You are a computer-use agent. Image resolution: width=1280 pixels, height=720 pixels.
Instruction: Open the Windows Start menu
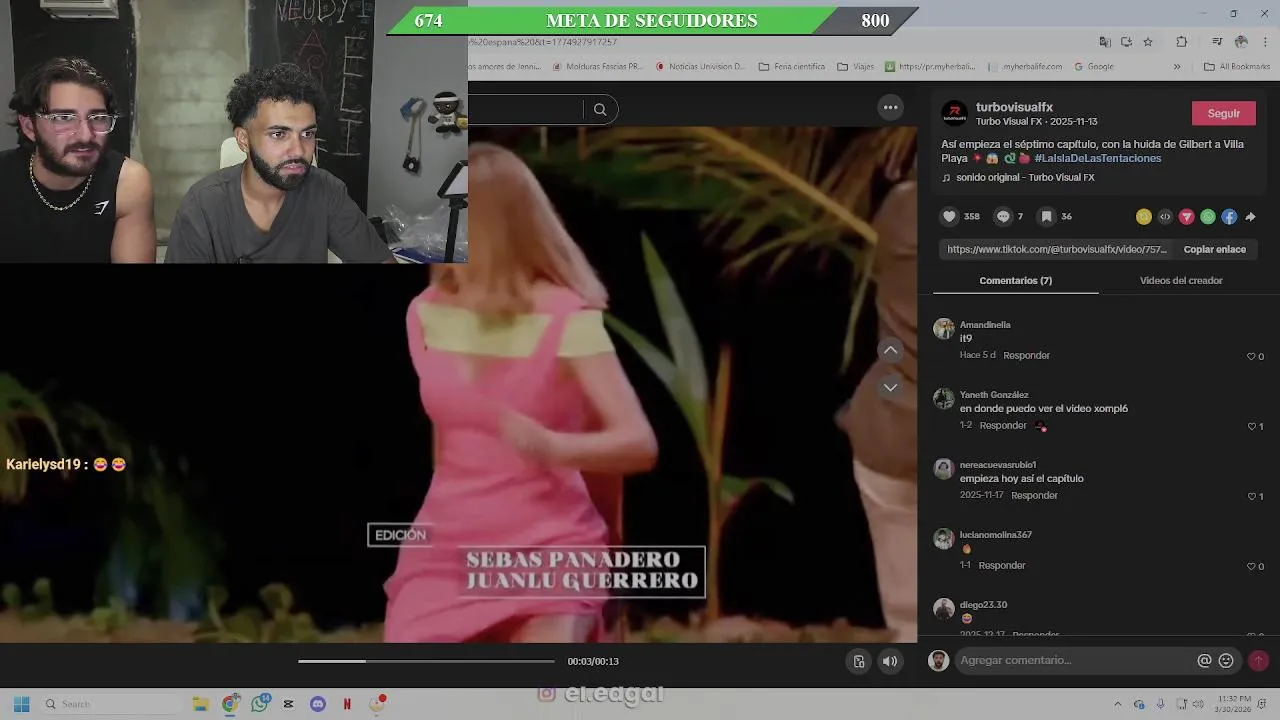tap(21, 704)
